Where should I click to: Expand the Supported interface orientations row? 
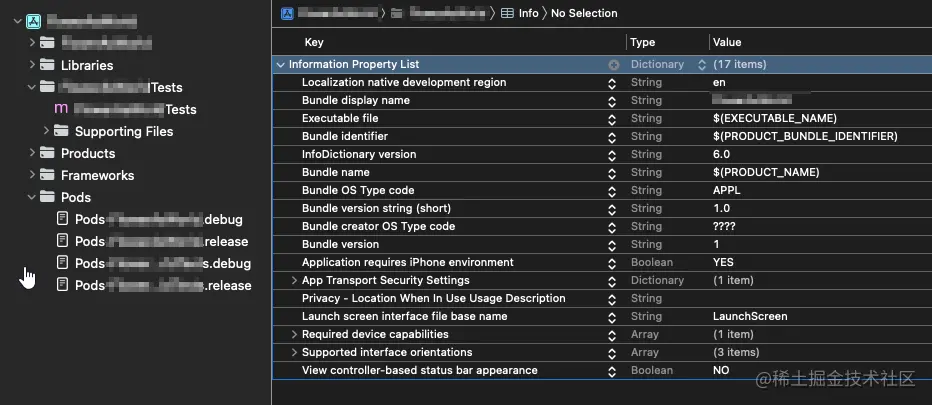coord(294,352)
